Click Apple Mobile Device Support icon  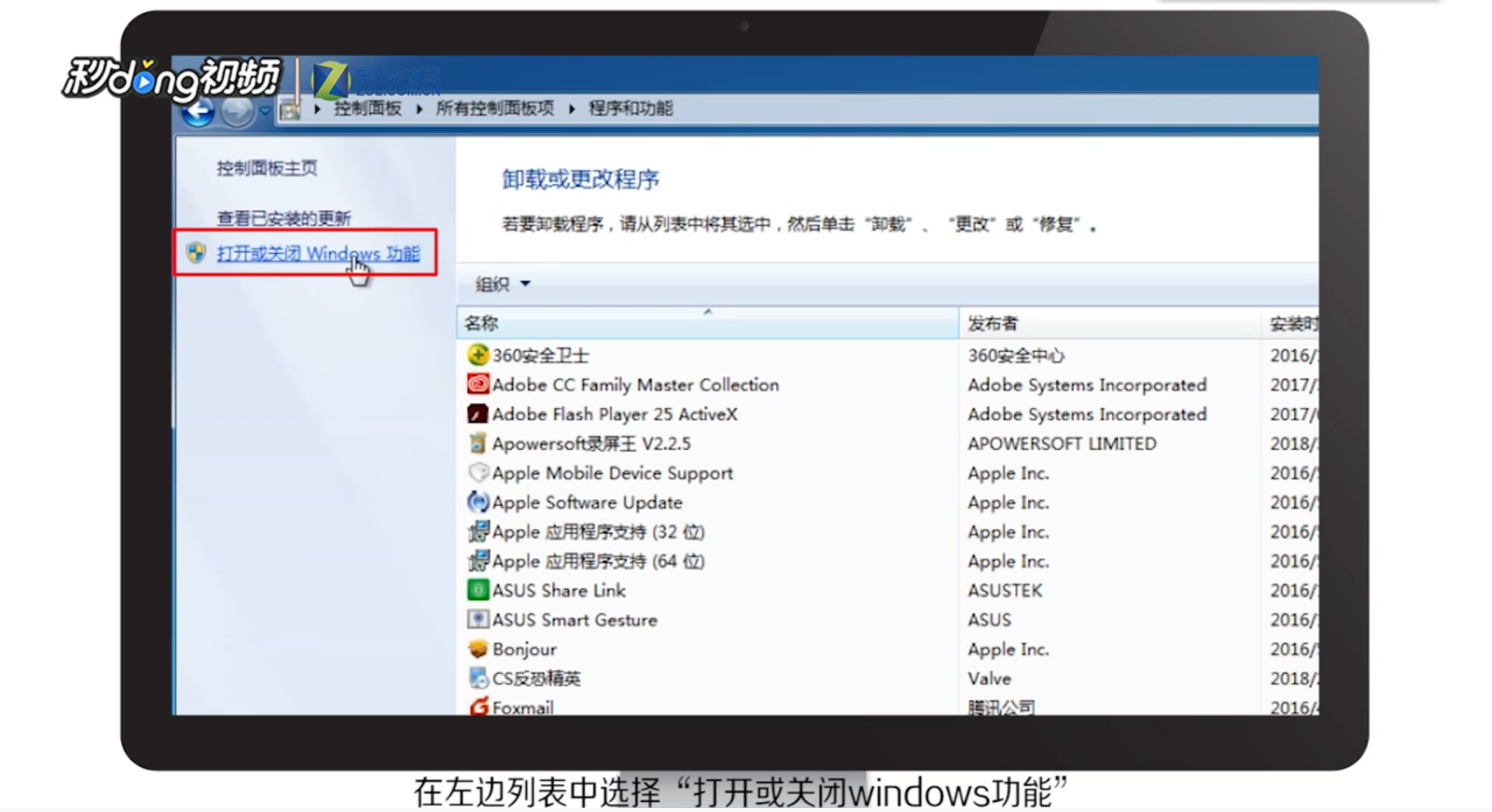[478, 472]
